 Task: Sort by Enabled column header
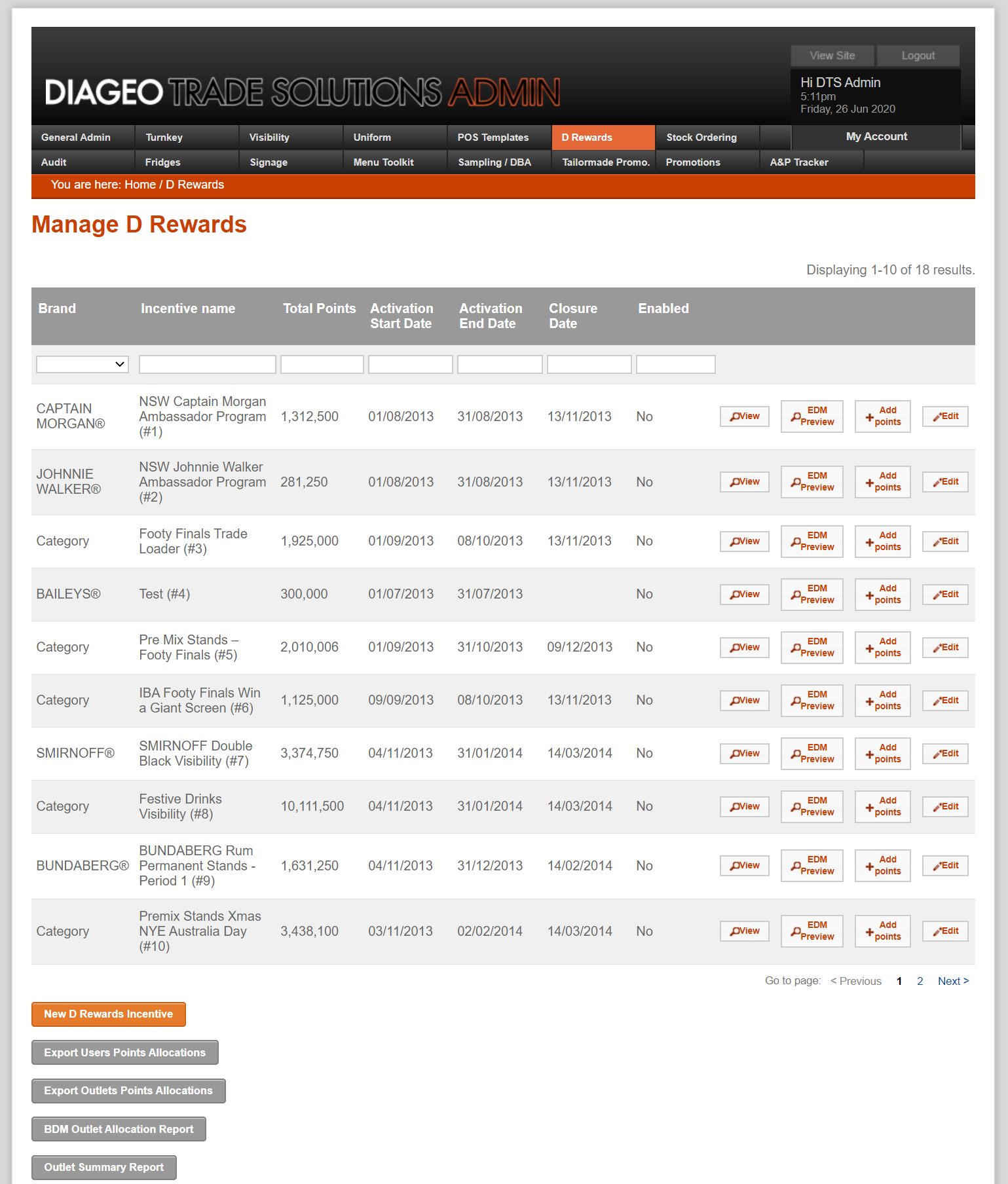[x=663, y=308]
